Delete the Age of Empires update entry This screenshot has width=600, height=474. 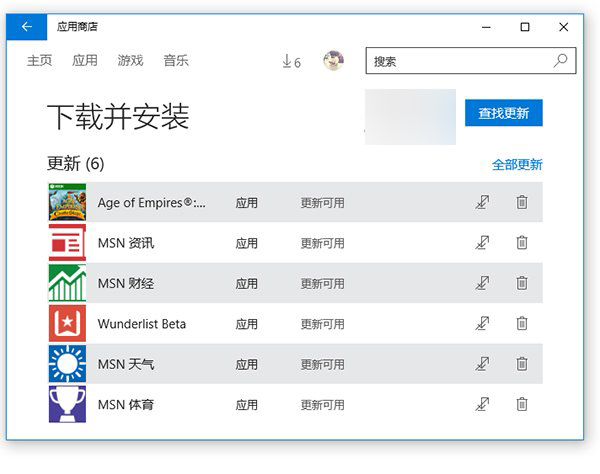point(522,202)
